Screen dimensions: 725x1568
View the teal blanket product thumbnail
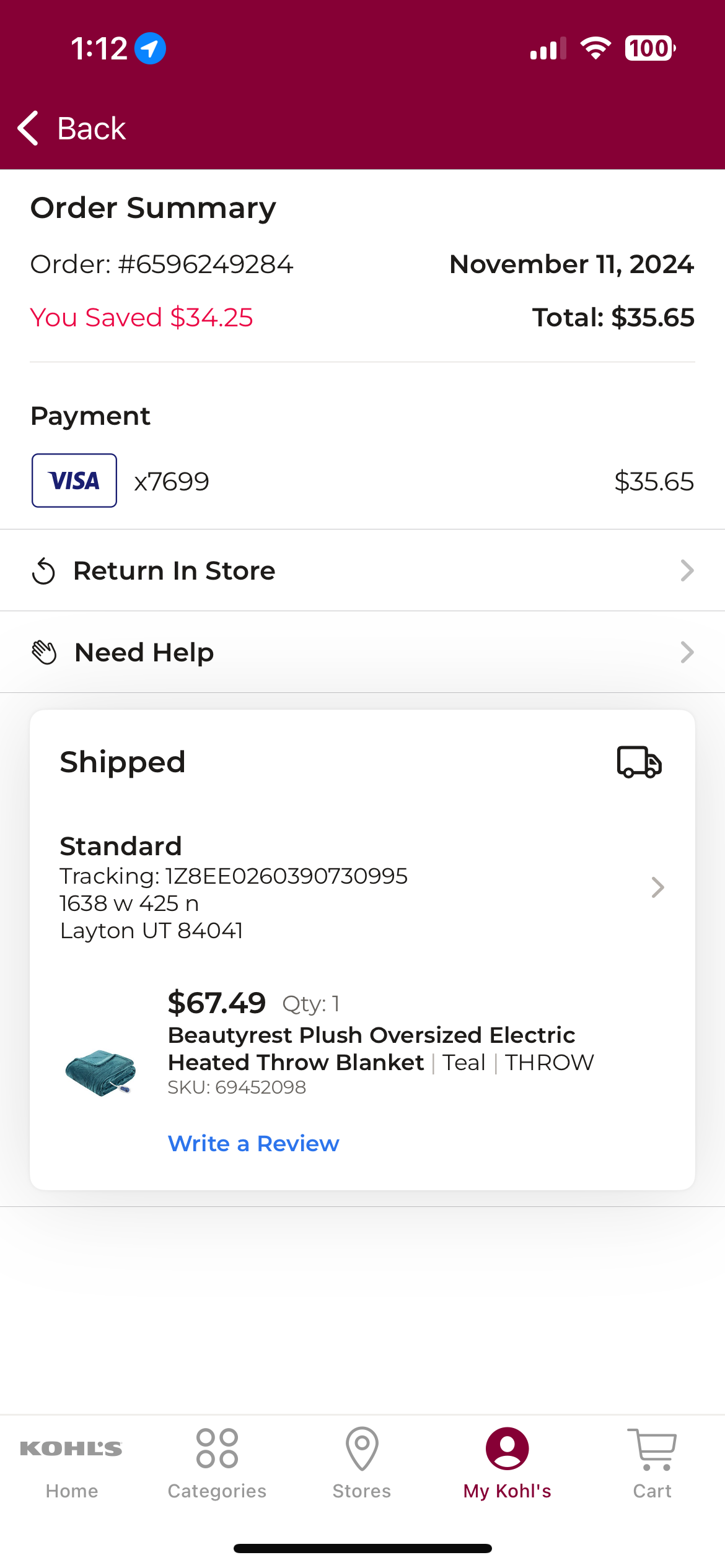[101, 1073]
